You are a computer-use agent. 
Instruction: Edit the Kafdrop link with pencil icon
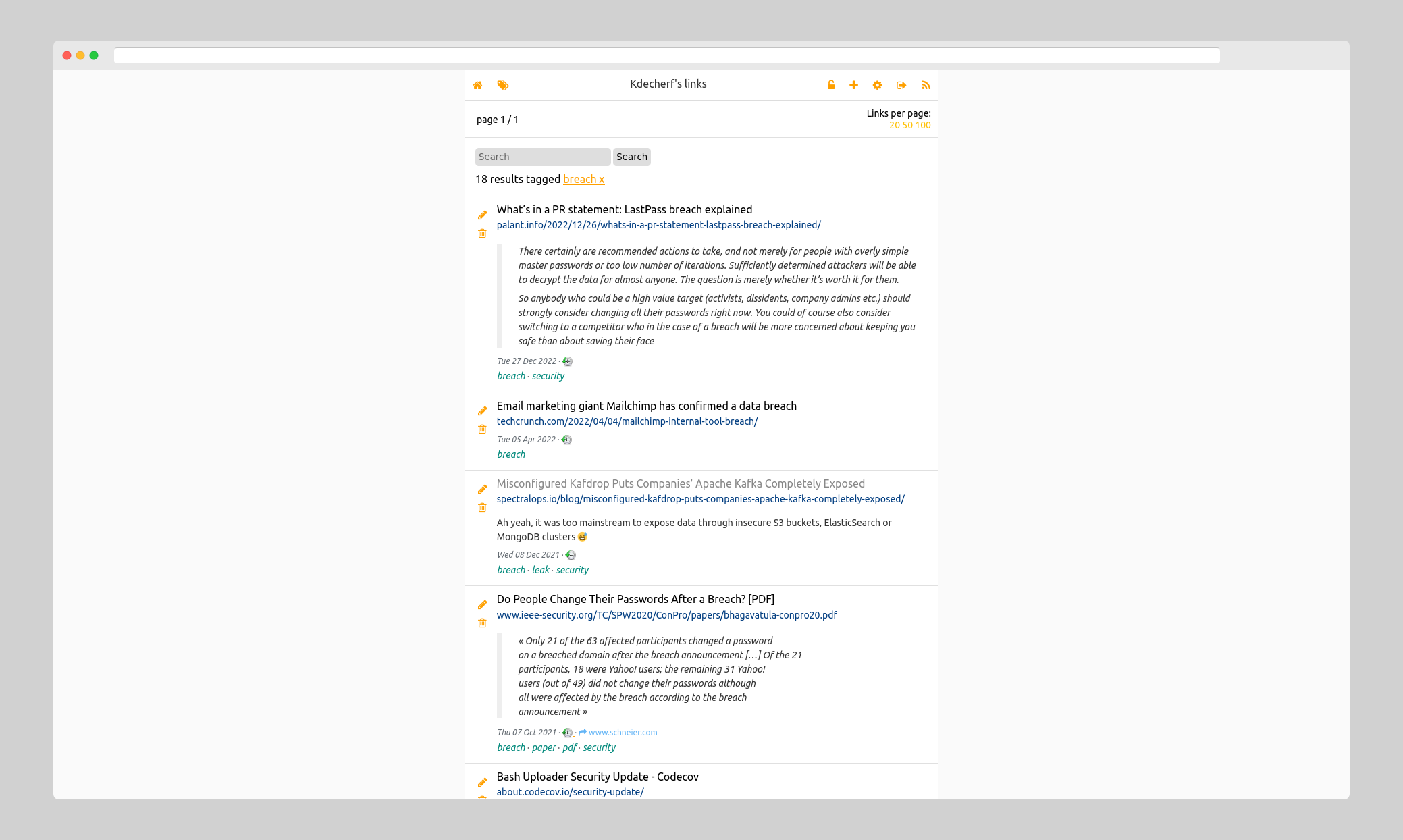pos(482,490)
